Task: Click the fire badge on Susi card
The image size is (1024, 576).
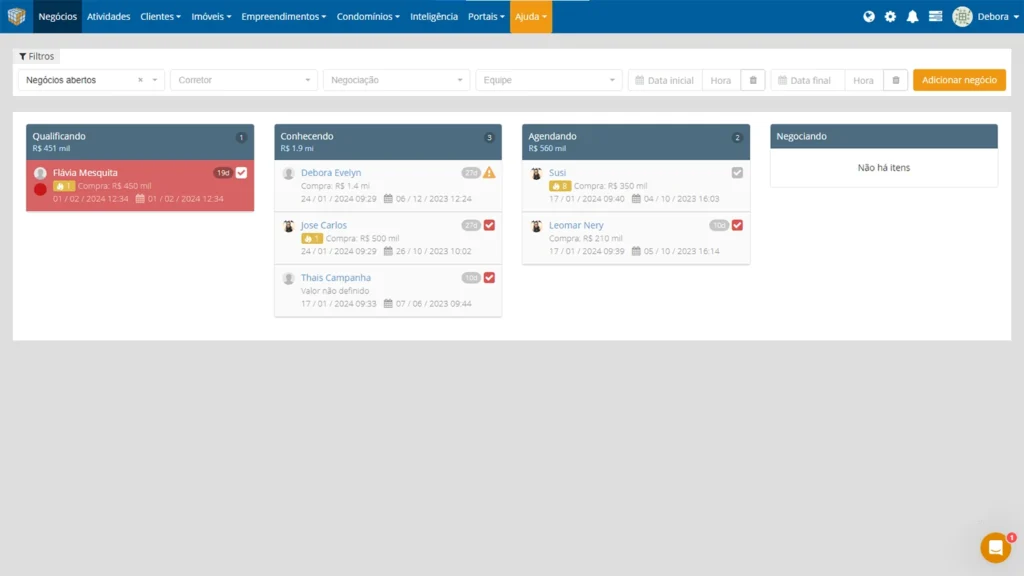Action: [x=560, y=186]
